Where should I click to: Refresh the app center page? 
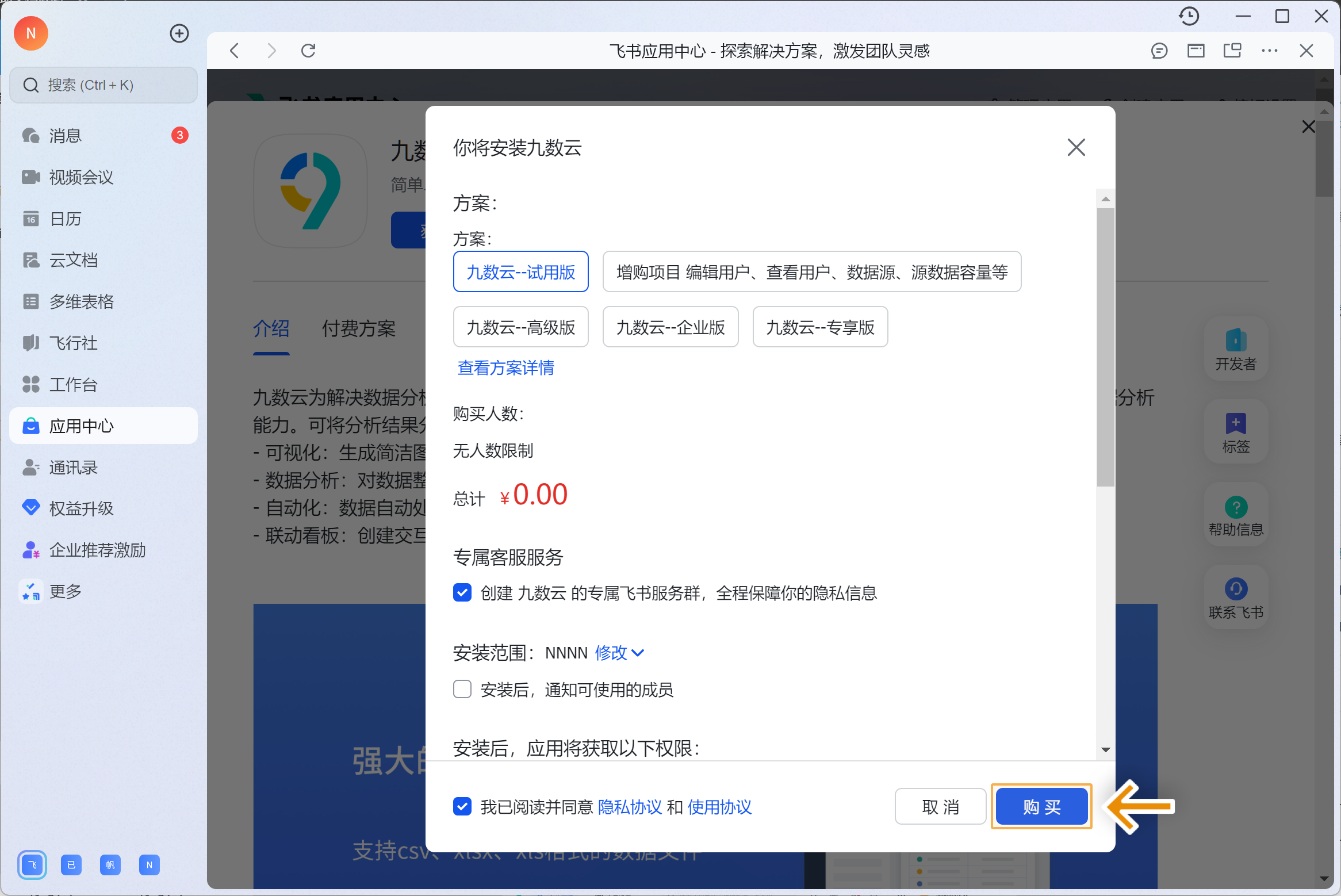[308, 51]
